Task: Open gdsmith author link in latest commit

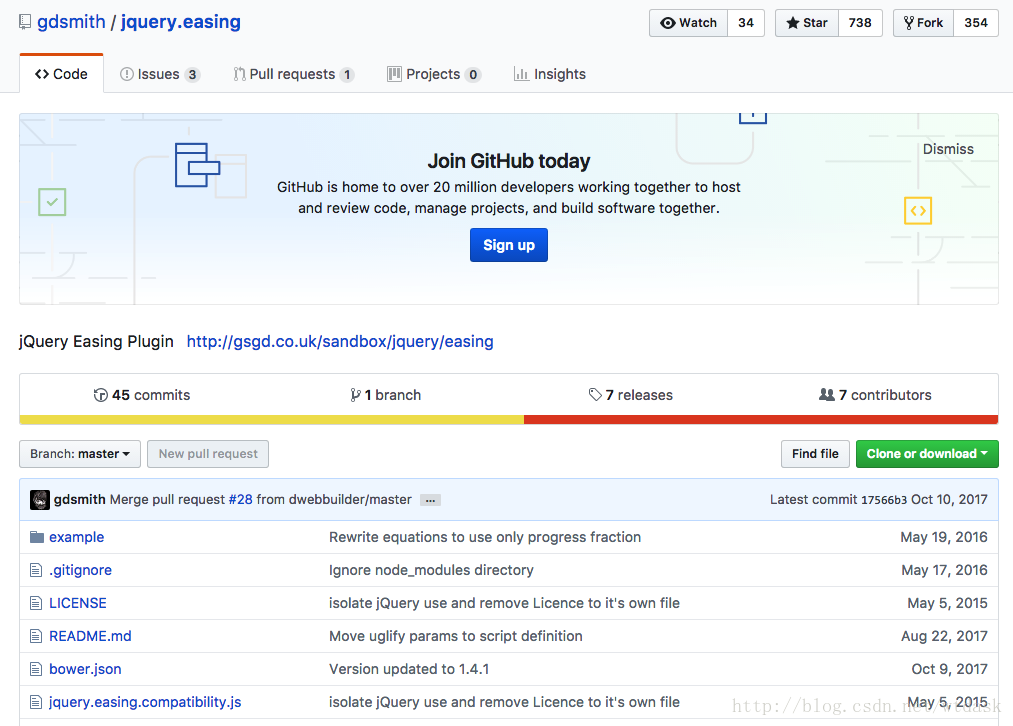Action: [x=79, y=499]
